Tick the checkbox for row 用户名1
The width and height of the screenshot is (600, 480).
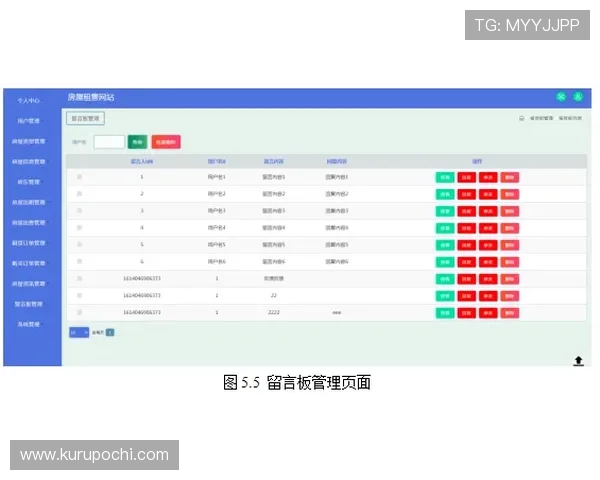coord(79,177)
